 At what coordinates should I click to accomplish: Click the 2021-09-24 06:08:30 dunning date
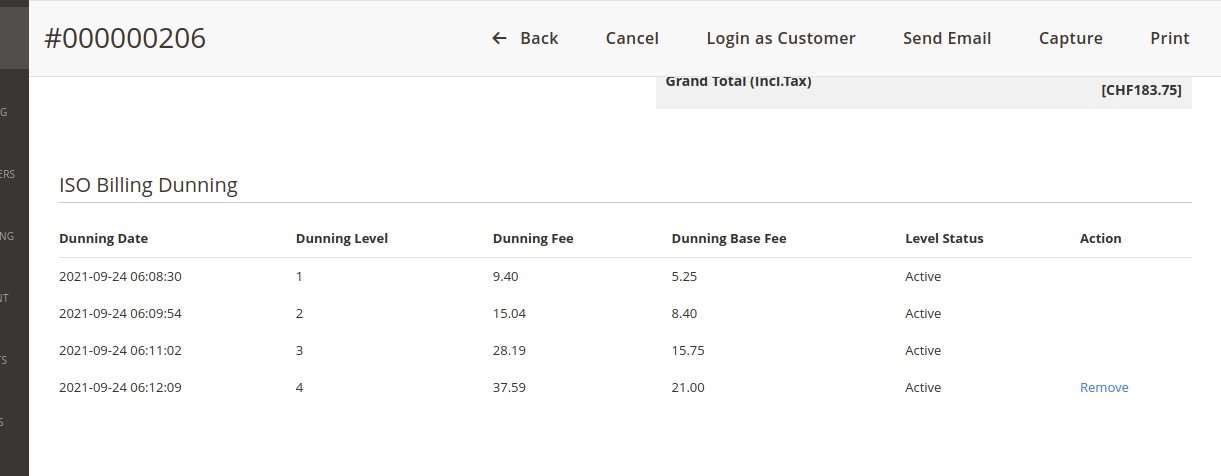point(120,277)
